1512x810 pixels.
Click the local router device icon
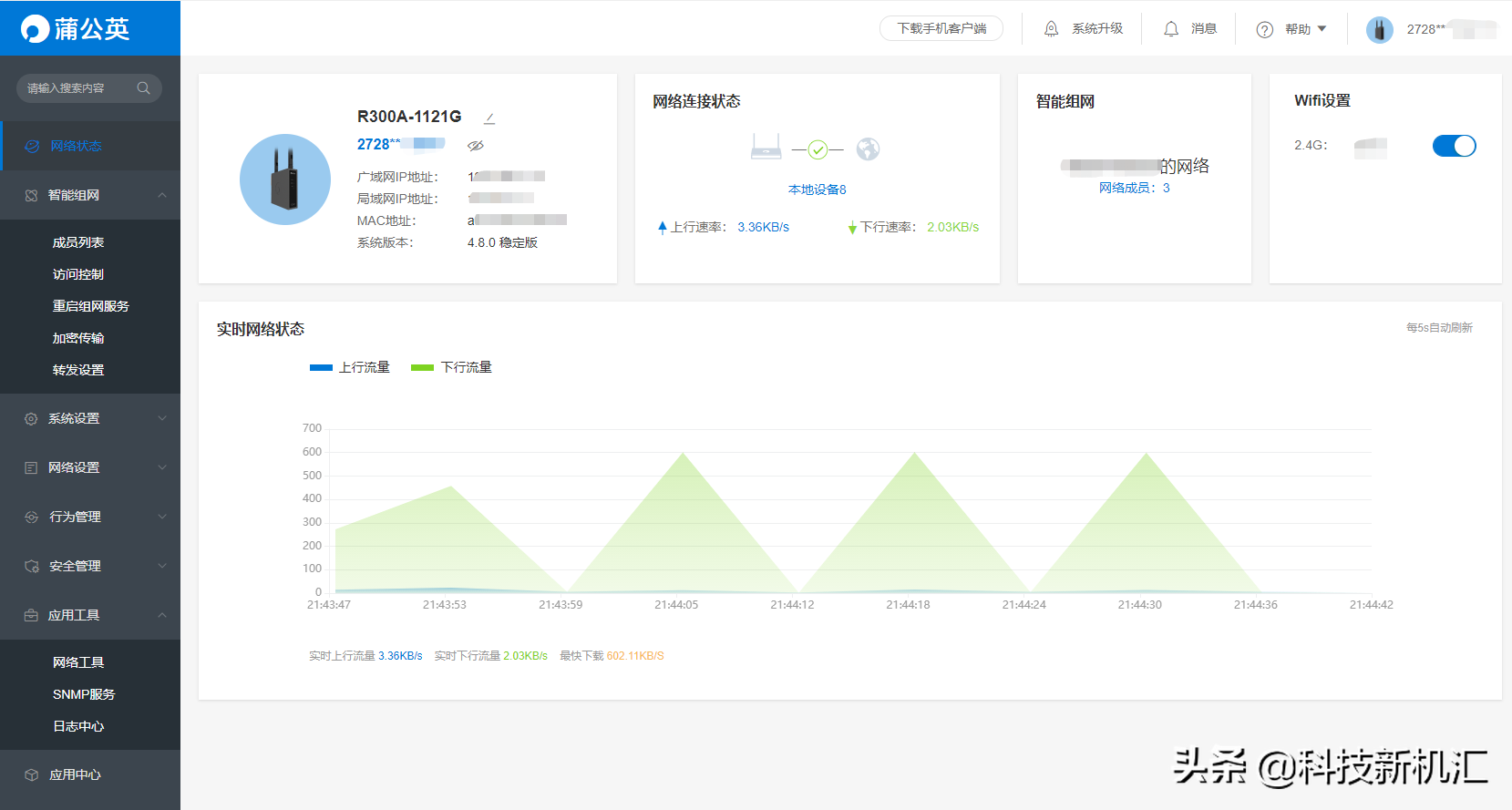[766, 148]
